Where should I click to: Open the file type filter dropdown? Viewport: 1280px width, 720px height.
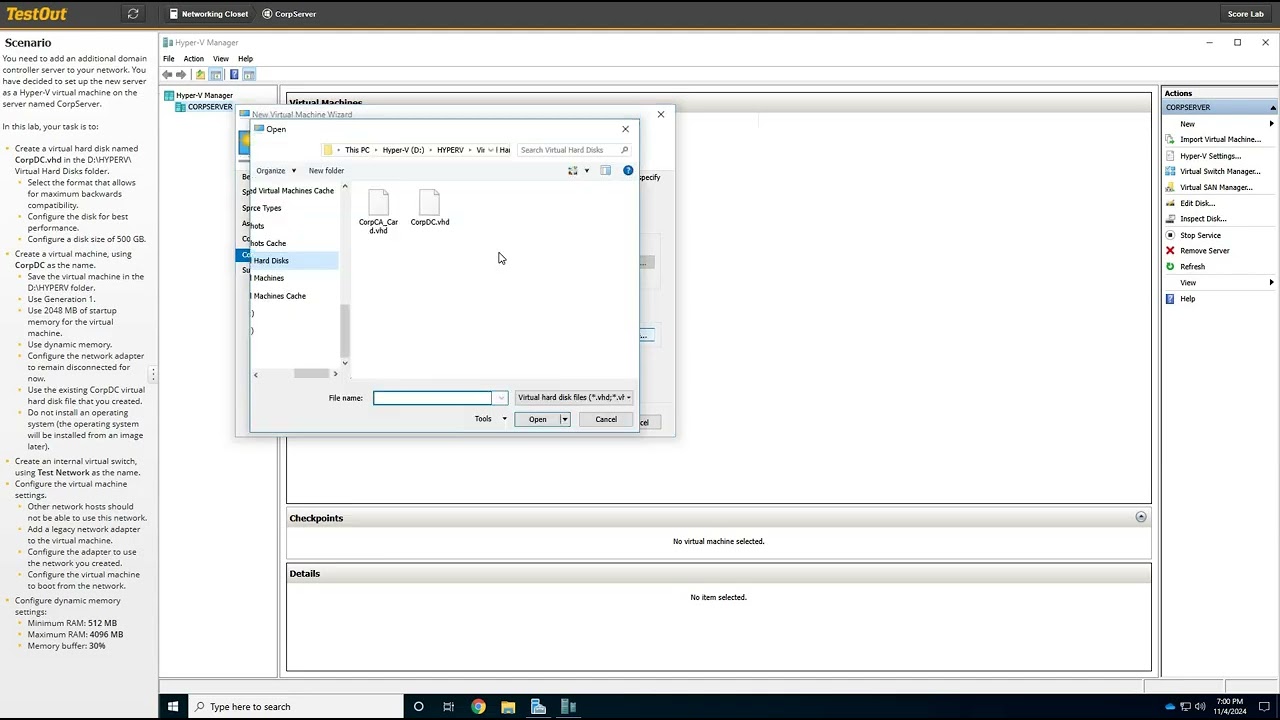(573, 398)
